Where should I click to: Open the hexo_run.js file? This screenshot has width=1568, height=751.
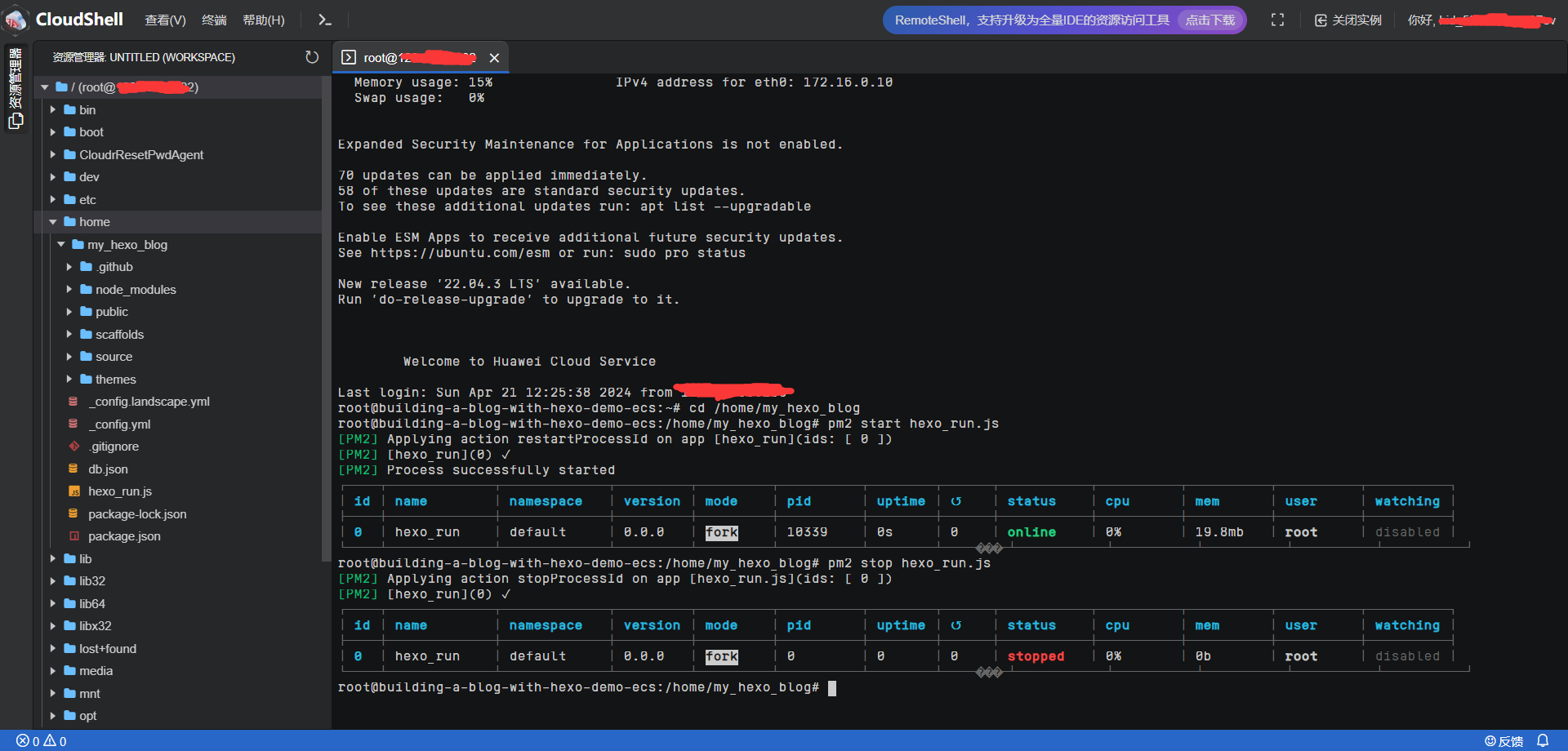click(x=119, y=491)
